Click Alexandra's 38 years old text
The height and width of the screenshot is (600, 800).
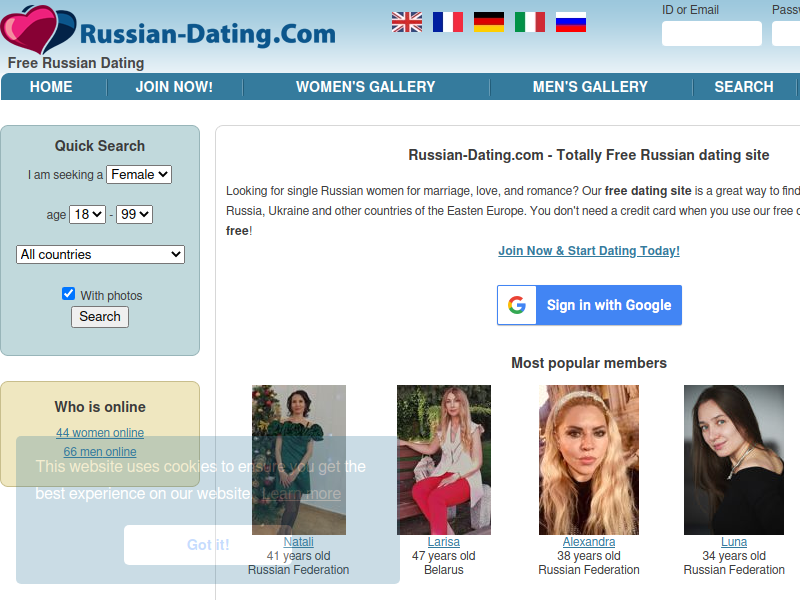[589, 556]
